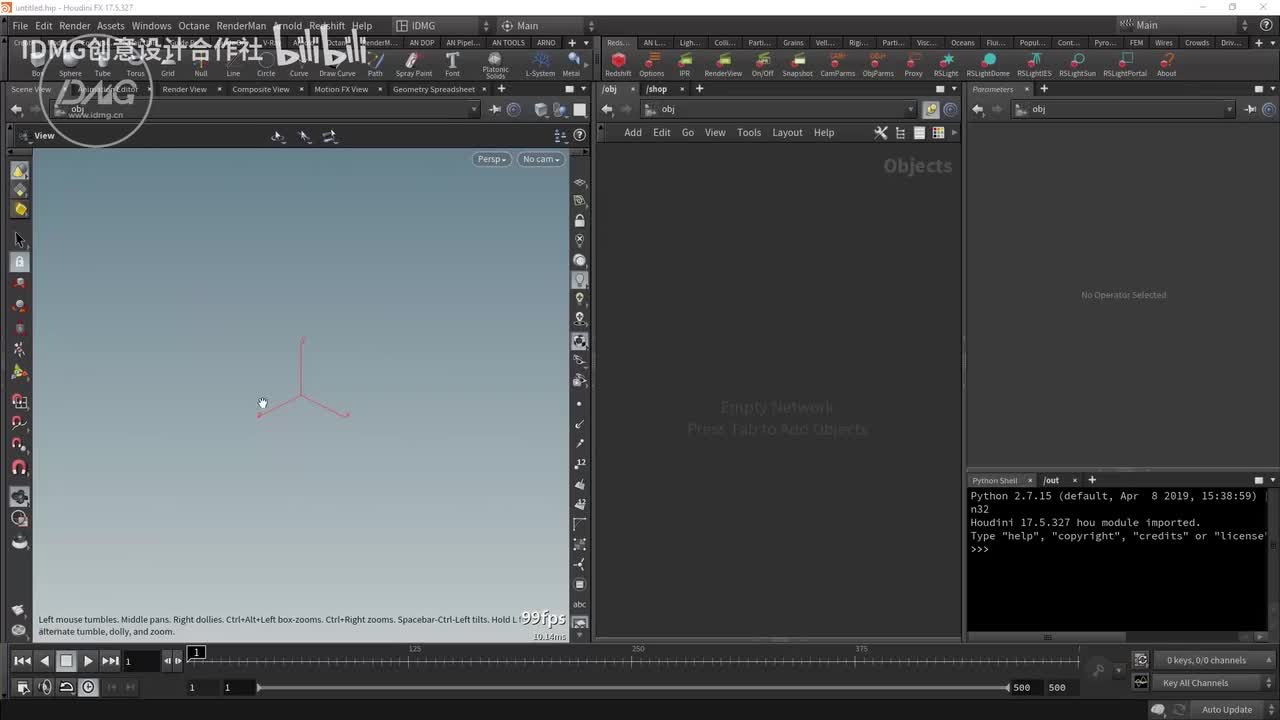Add an RSLightPortal light

(1125, 65)
